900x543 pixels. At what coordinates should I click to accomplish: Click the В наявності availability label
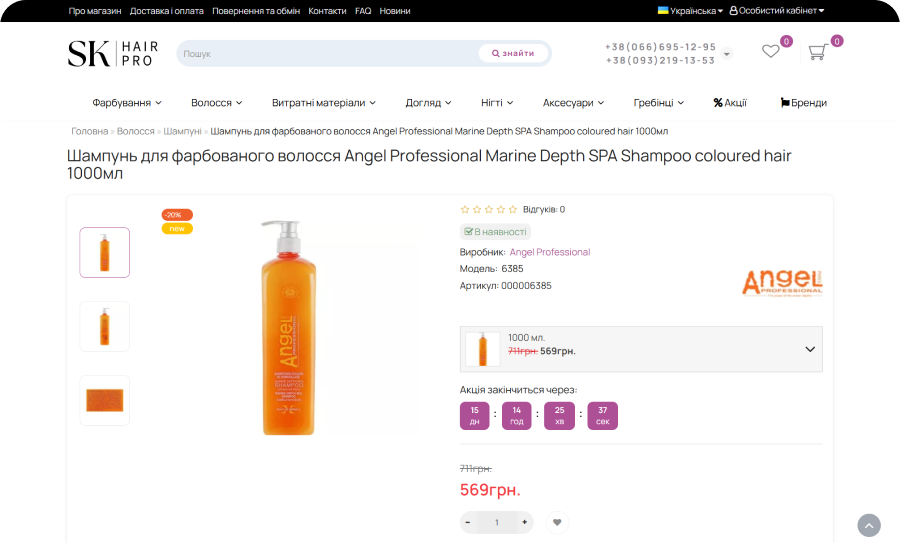495,232
